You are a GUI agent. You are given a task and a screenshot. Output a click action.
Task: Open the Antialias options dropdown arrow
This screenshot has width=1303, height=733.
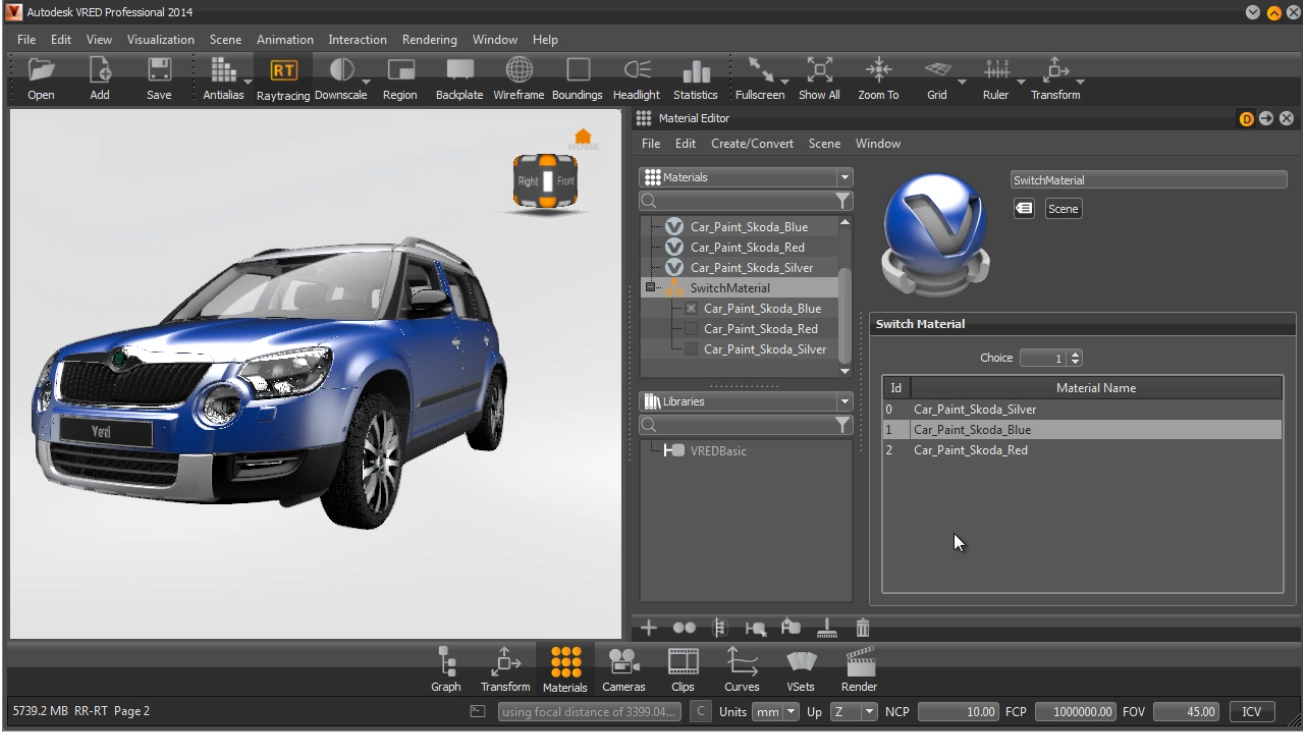[x=247, y=82]
